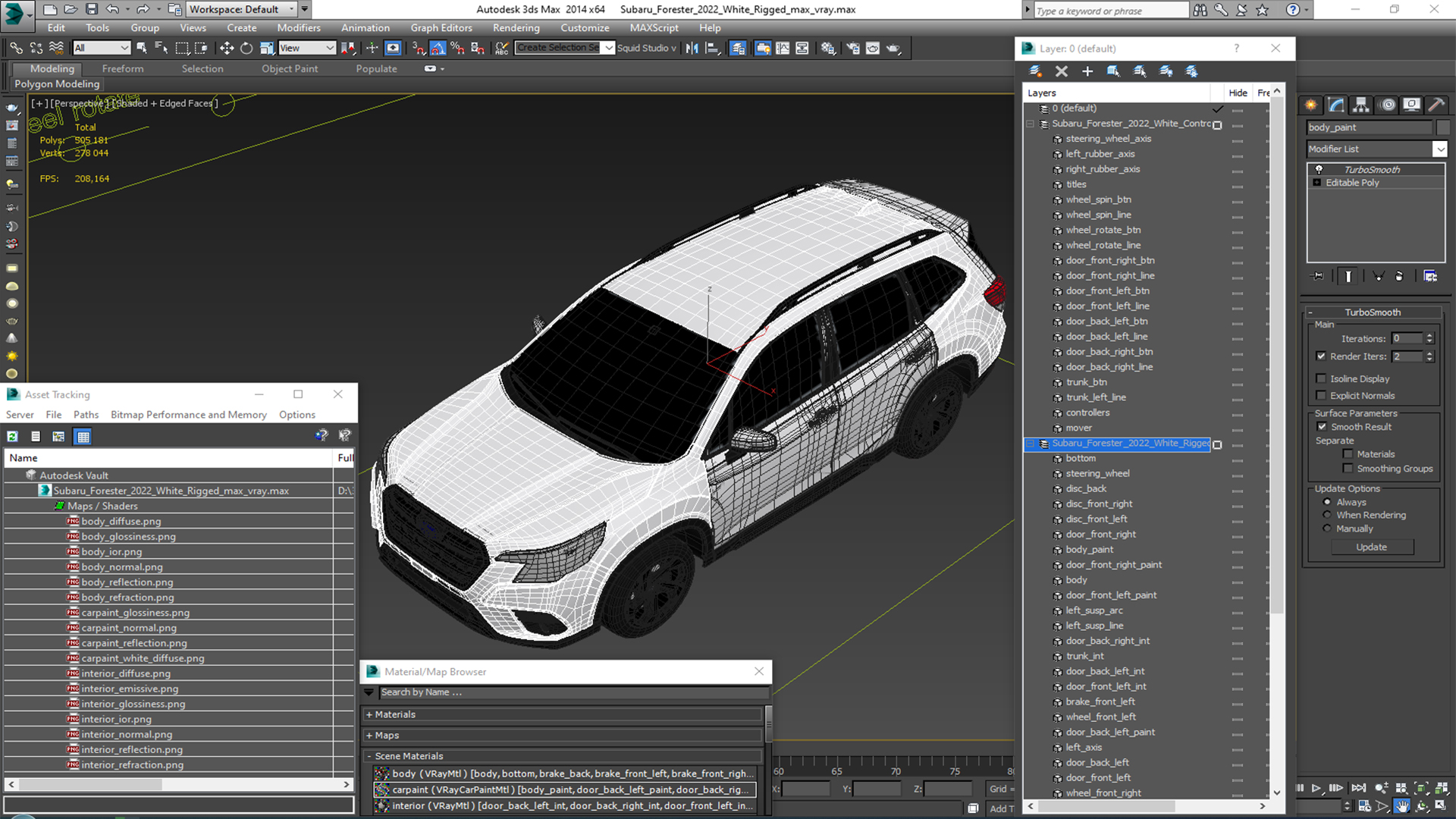Click Configure Modifier Sets icon

click(1430, 276)
